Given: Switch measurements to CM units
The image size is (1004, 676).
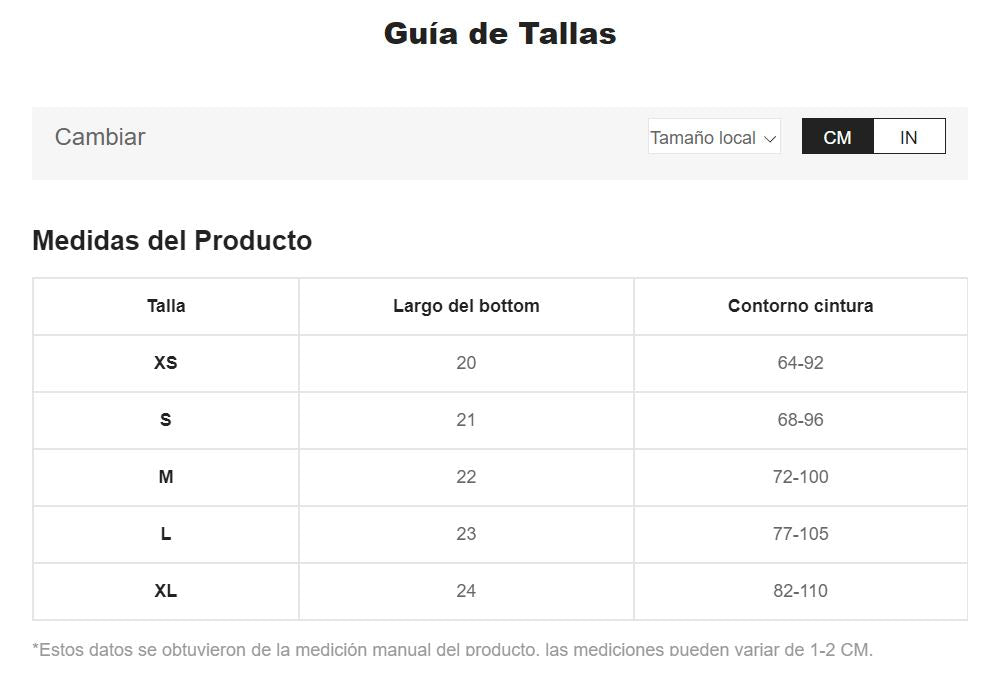Looking at the screenshot, I should point(837,137).
